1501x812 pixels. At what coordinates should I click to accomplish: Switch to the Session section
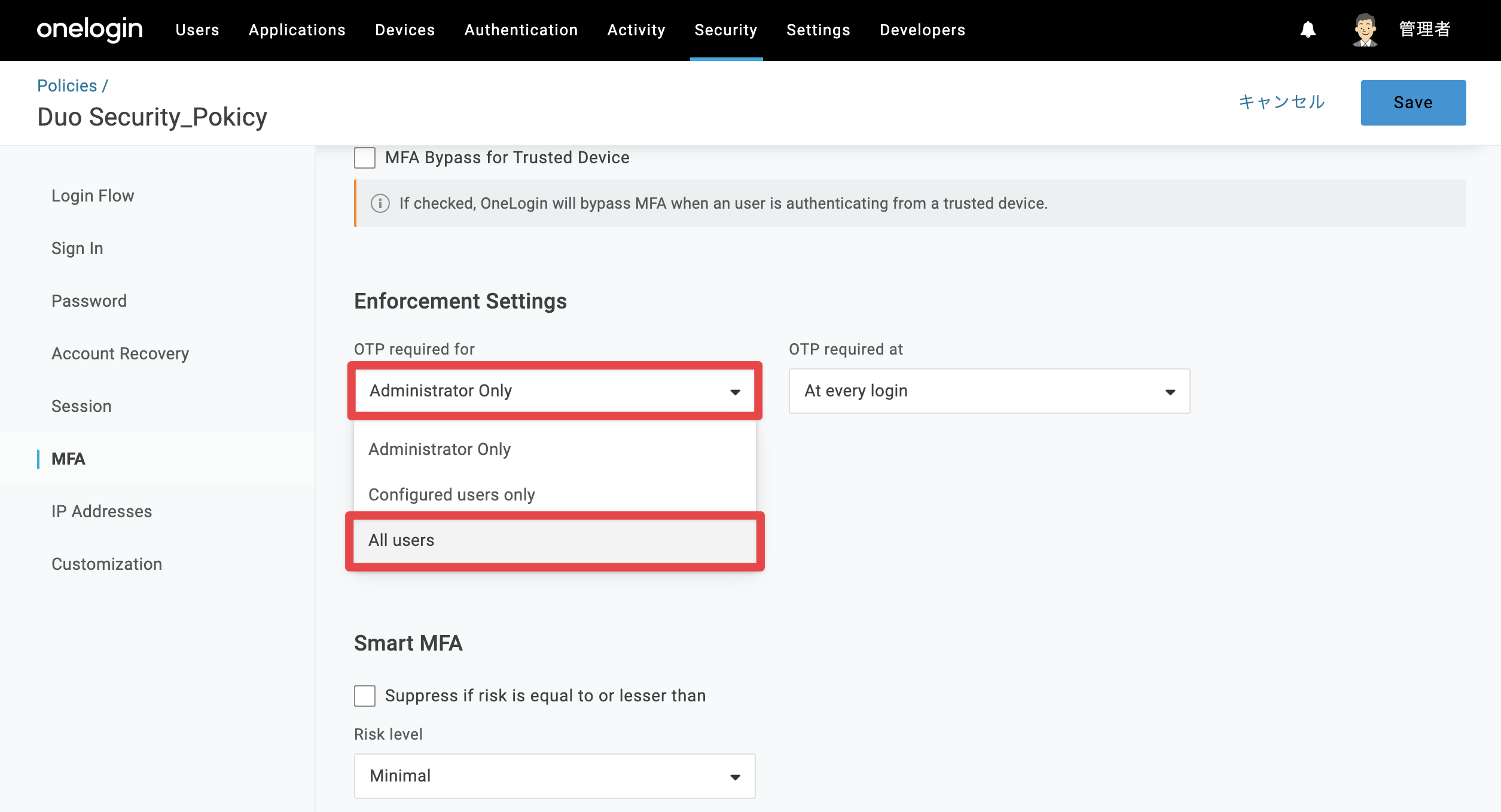point(81,406)
